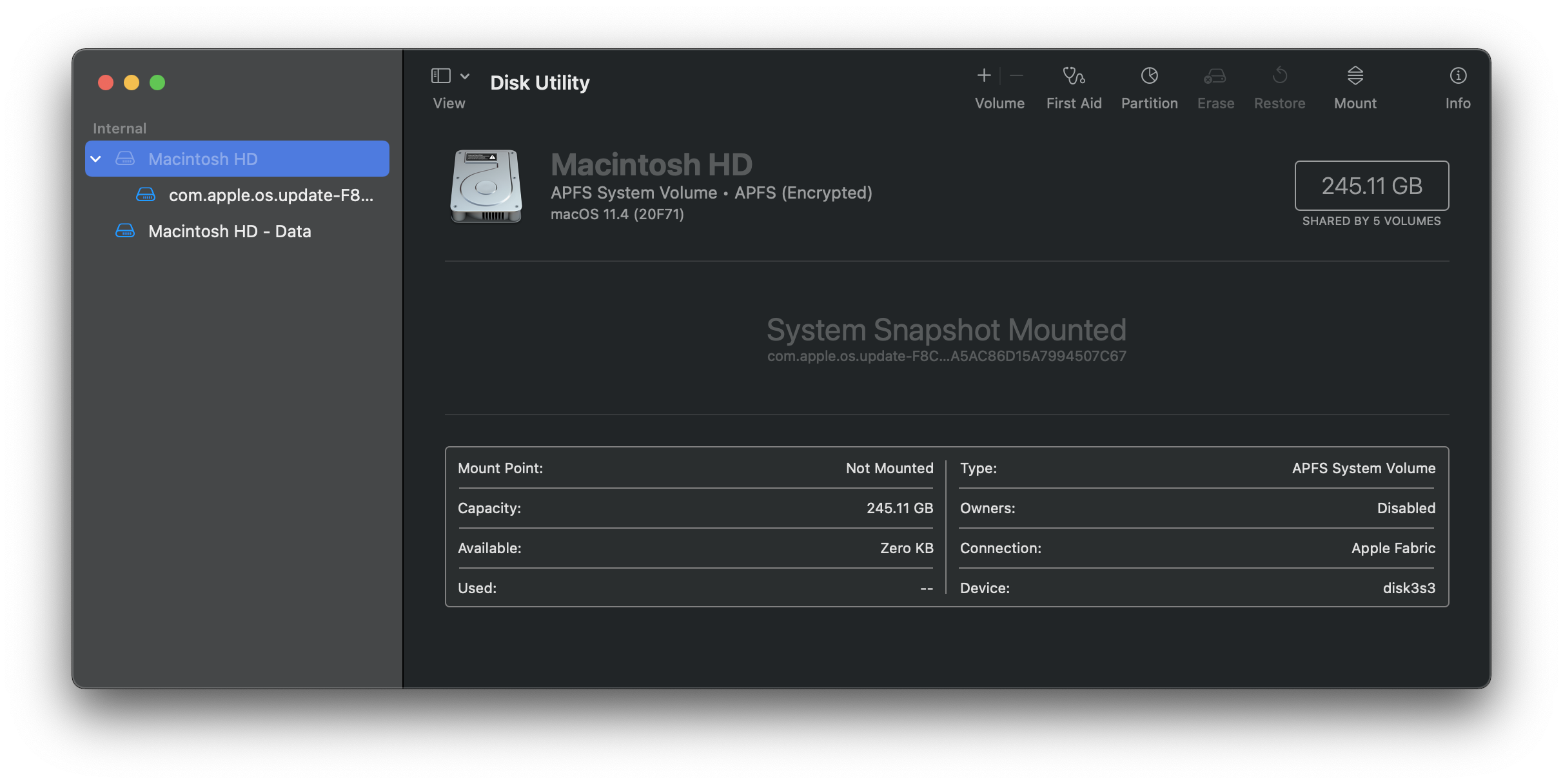Click the Owners Disabled value
The width and height of the screenshot is (1563, 784).
(x=1406, y=508)
